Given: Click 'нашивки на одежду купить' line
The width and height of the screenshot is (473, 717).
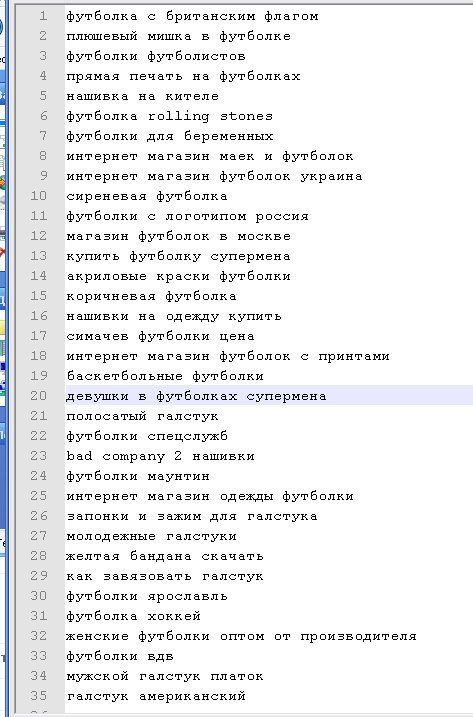Looking at the screenshot, I should pyautogui.click(x=174, y=316).
